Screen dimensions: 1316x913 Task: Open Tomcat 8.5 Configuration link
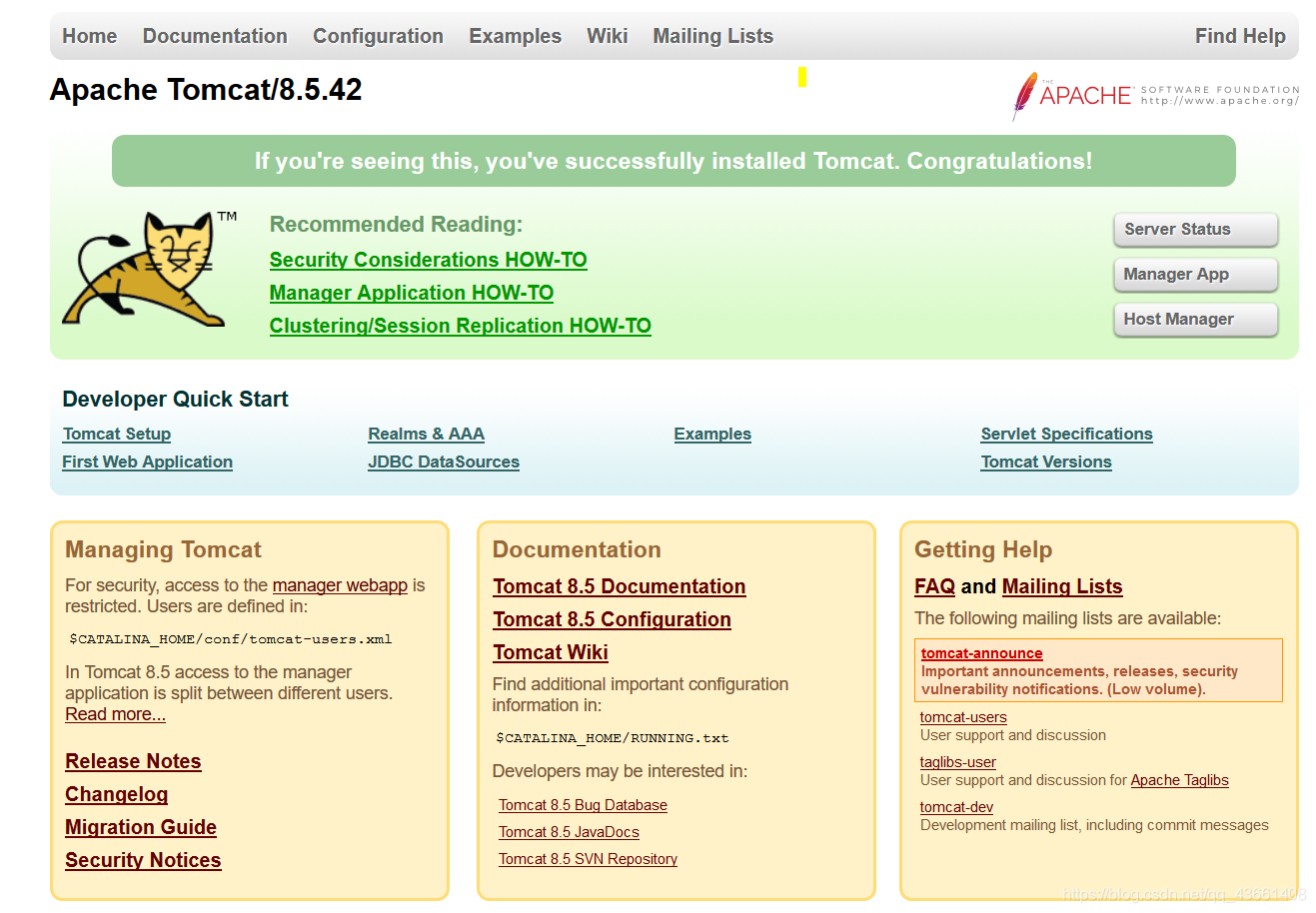tap(613, 619)
